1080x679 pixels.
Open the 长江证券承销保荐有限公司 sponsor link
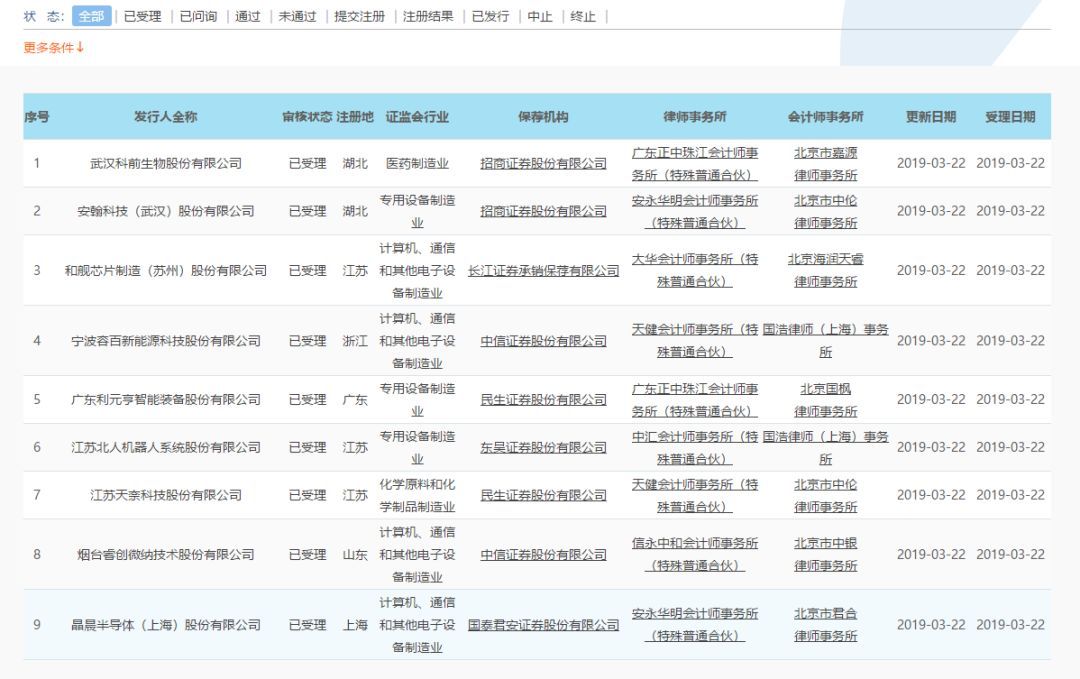click(541, 270)
